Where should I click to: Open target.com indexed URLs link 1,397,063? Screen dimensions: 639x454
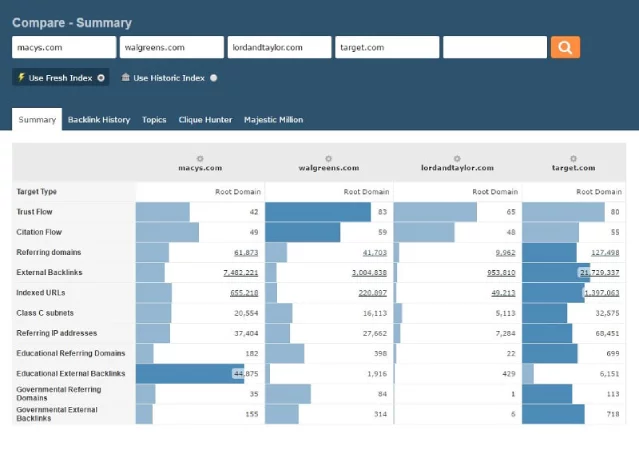click(x=602, y=293)
